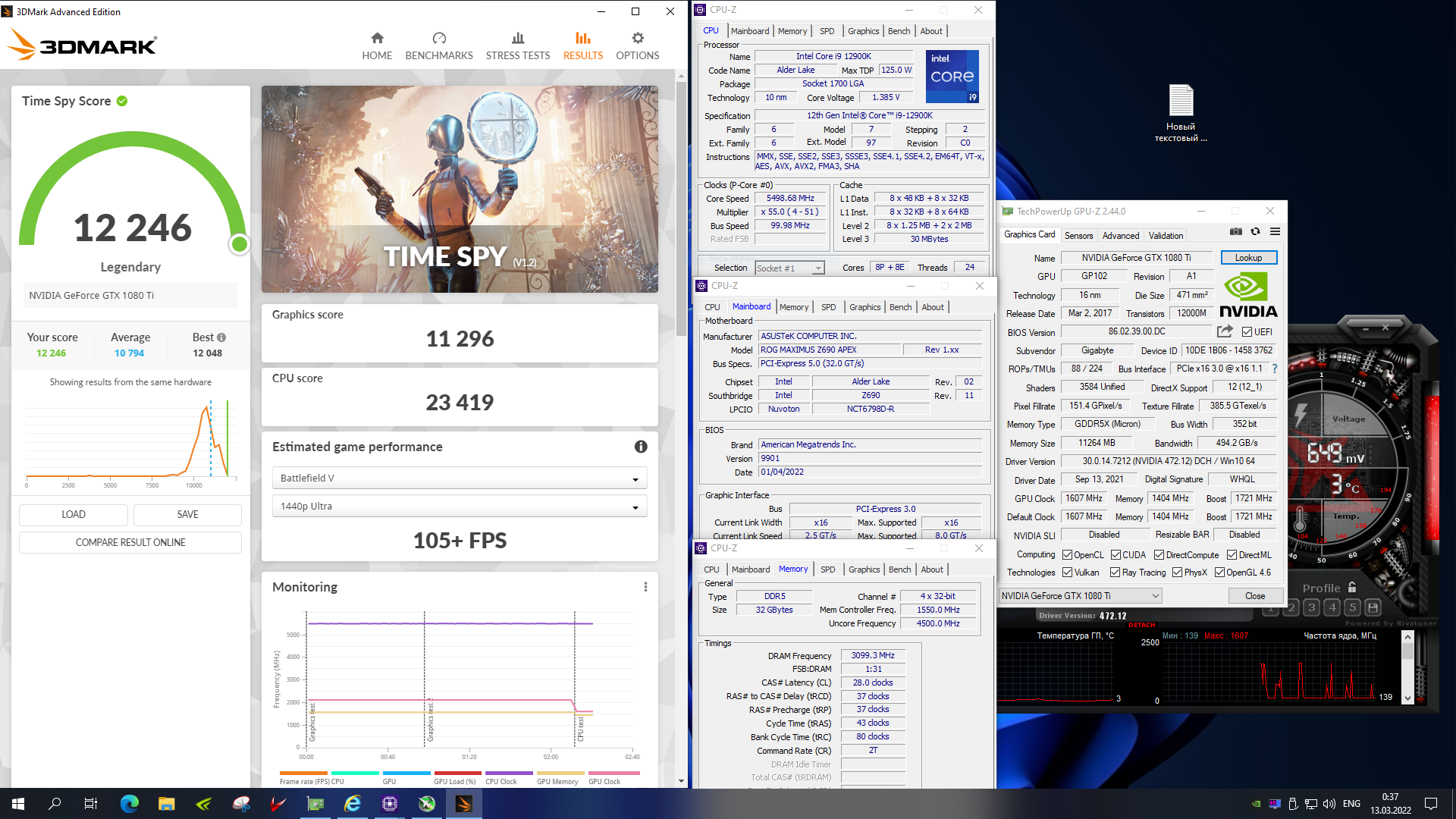Click the NVIDIA icon on the taskbar
This screenshot has width=1456, height=819.
pyautogui.click(x=204, y=804)
